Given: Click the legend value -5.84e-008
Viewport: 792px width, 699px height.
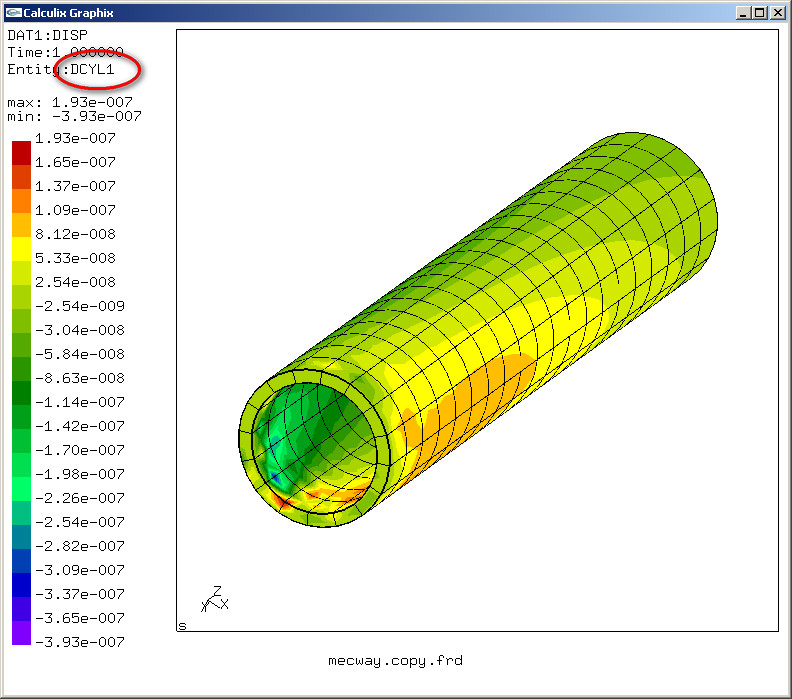Looking at the screenshot, I should coord(80,354).
